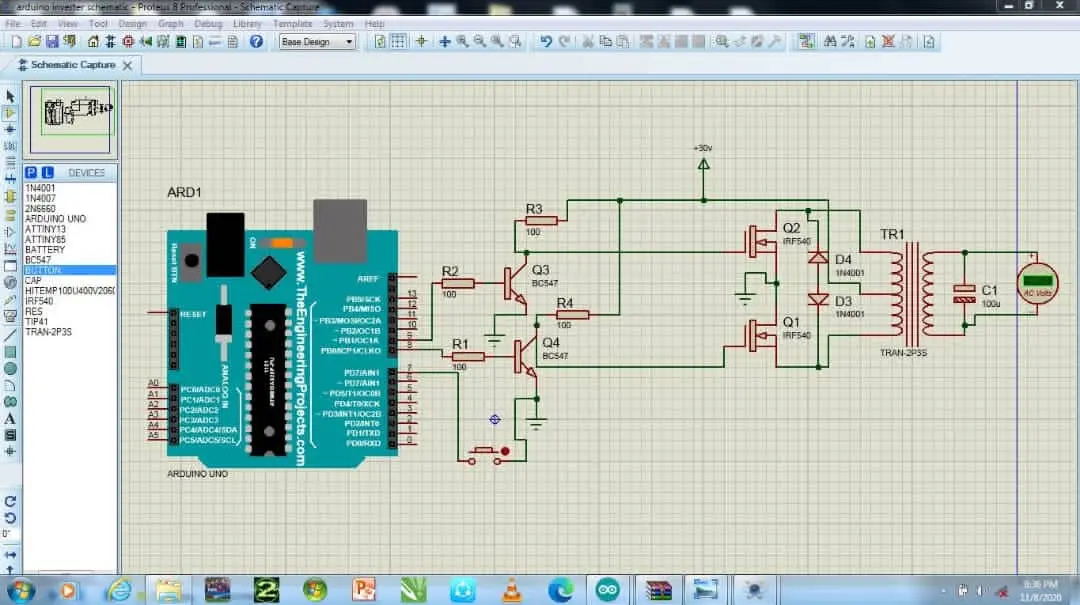The image size is (1080, 605).
Task: Click the binoculars Search and Tag icon
Action: tap(830, 41)
